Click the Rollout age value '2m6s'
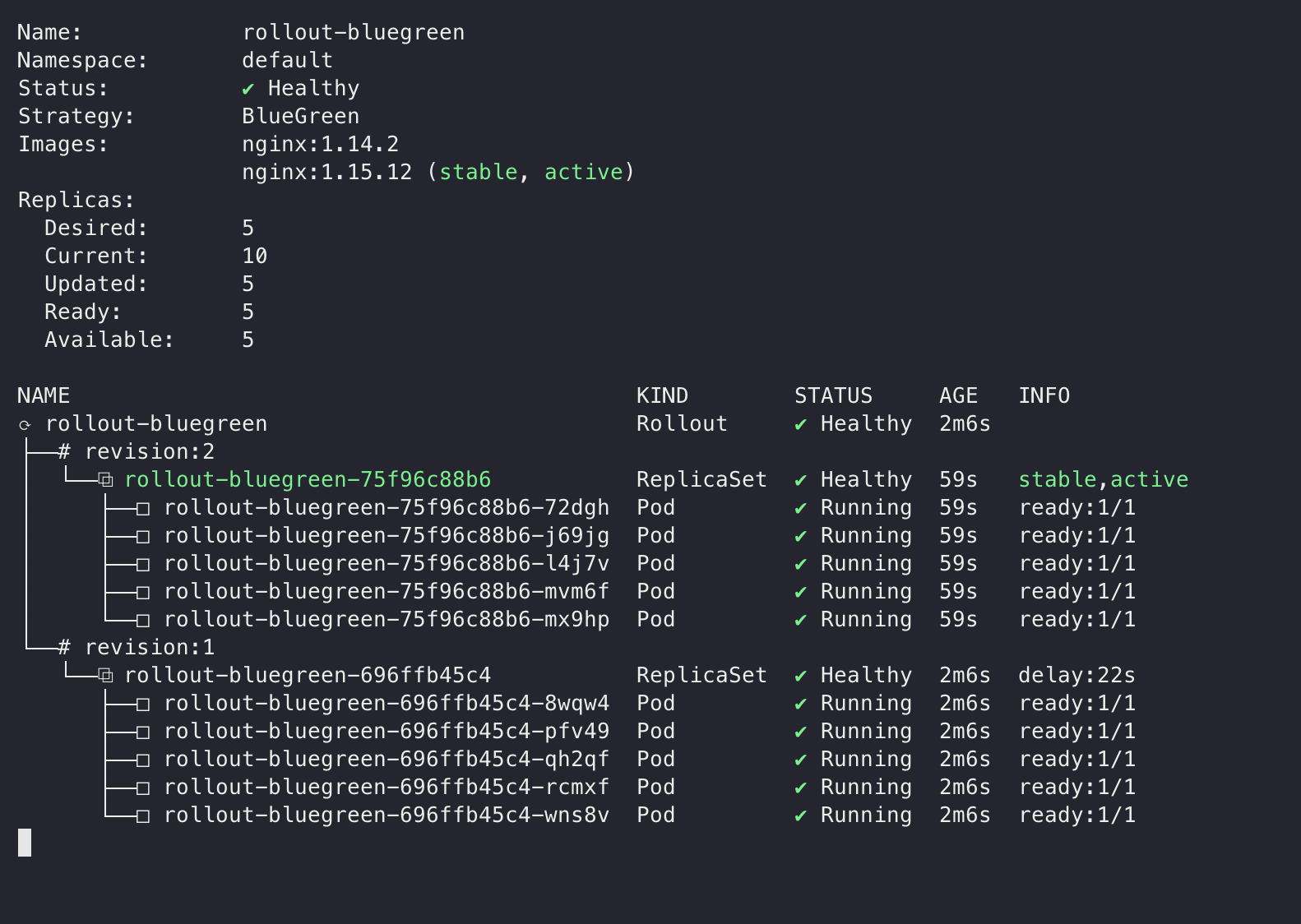The image size is (1301, 924). pyautogui.click(x=965, y=423)
